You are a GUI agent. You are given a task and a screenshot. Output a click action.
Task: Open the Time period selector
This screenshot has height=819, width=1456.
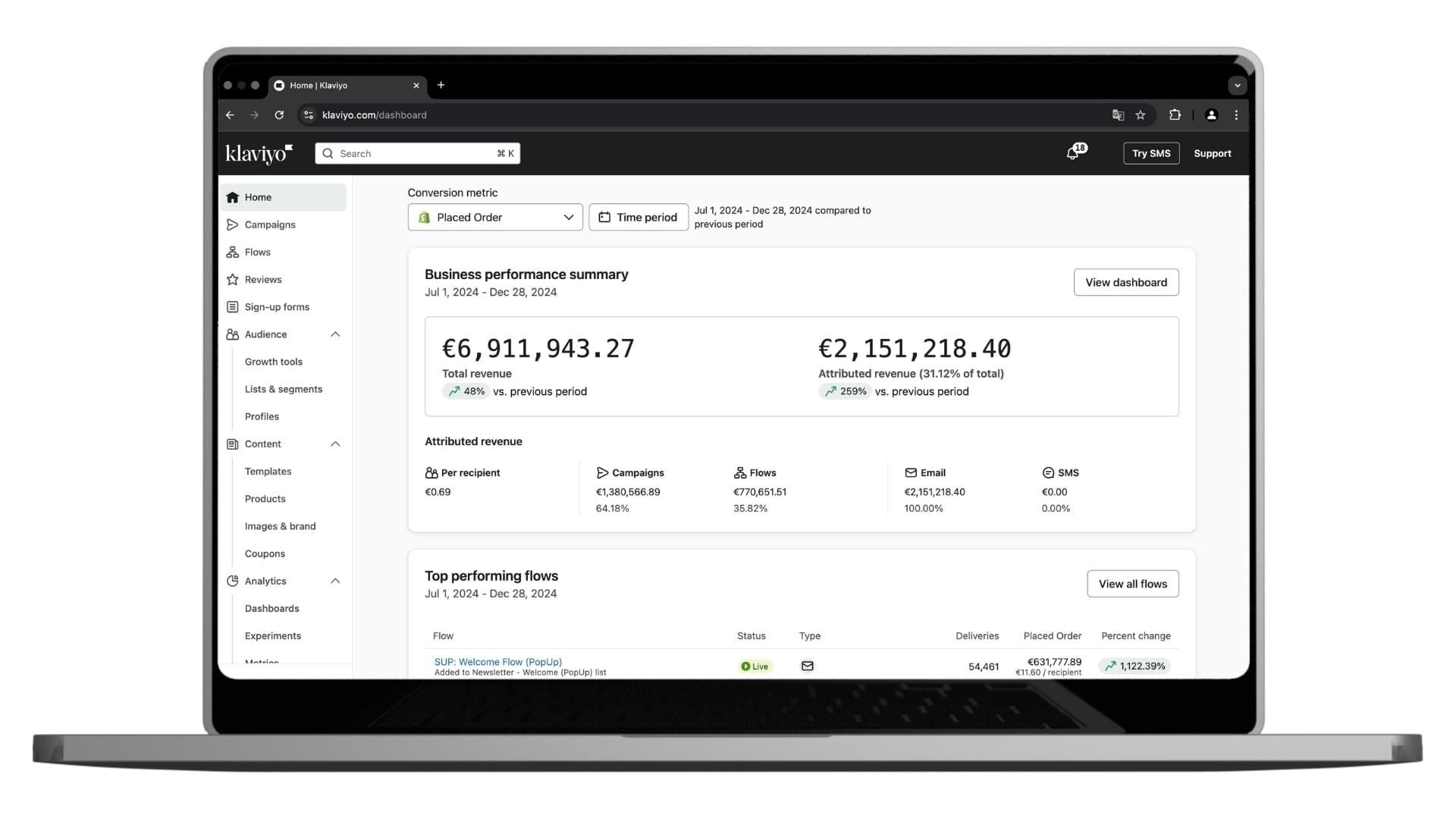tap(639, 217)
